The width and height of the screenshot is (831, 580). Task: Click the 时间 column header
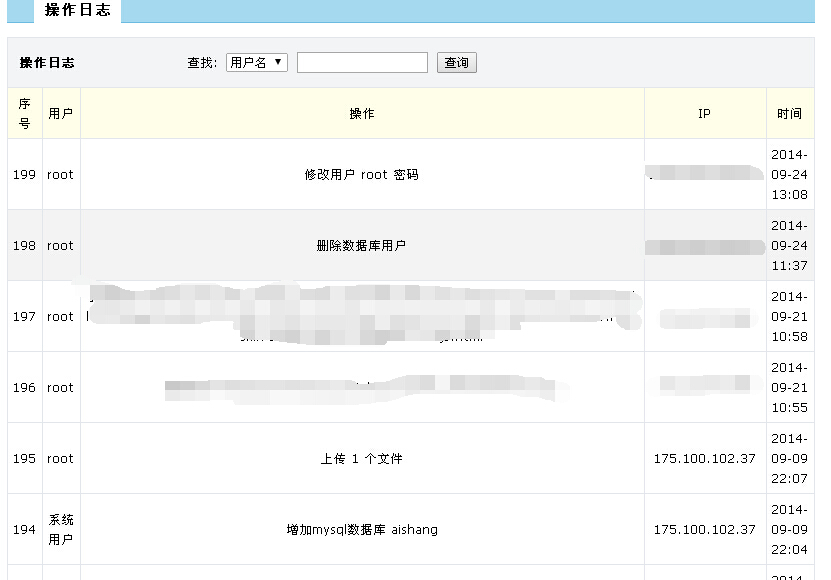click(x=789, y=113)
